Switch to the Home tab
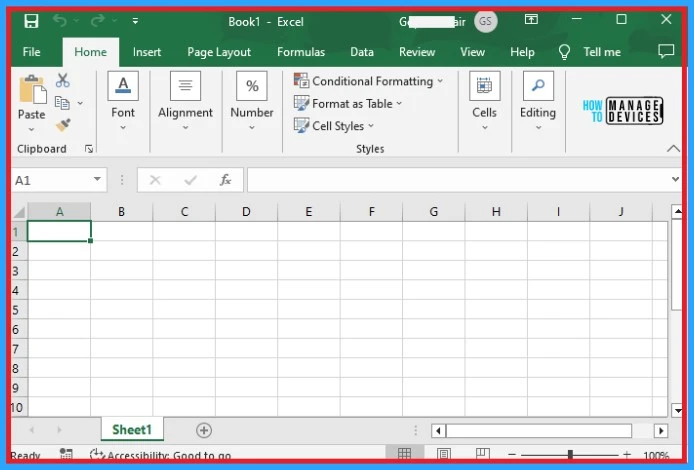Image resolution: width=694 pixels, height=470 pixels. tap(91, 52)
